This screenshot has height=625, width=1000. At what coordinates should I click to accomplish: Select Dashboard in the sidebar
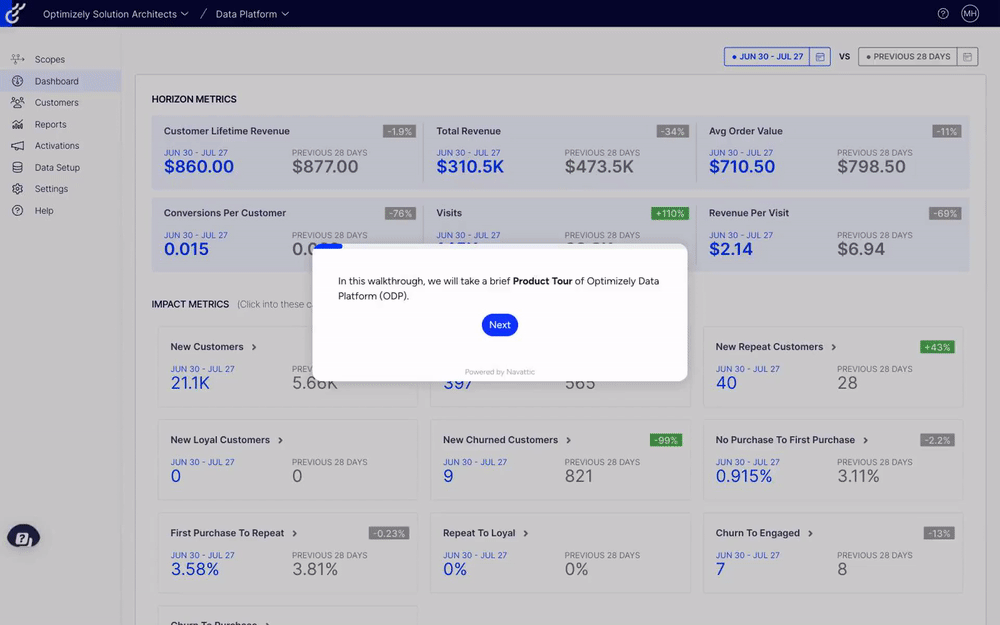pos(61,81)
